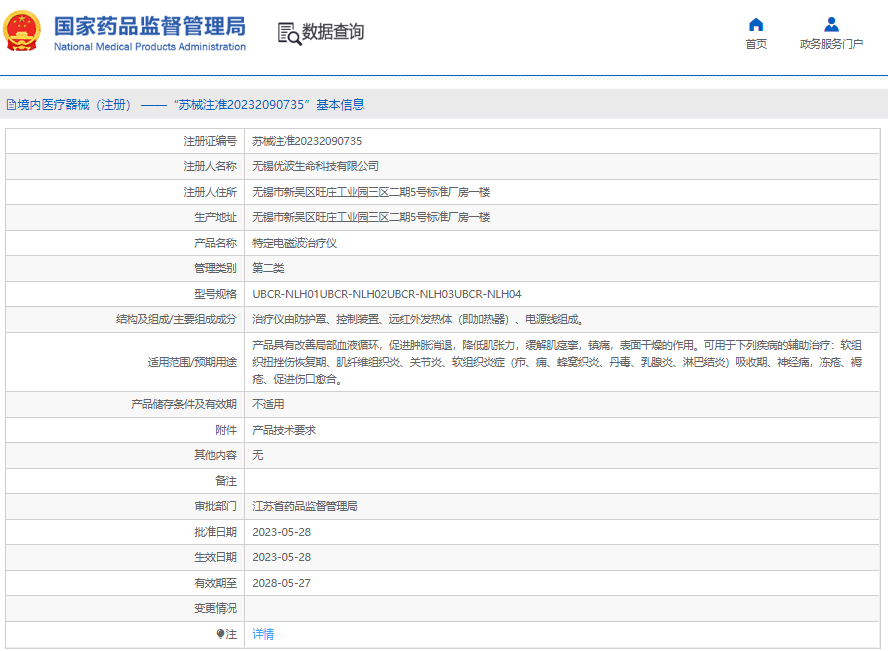This screenshot has width=888, height=651.
Task: Click attachment value 产品技术要求
Action: click(x=284, y=430)
